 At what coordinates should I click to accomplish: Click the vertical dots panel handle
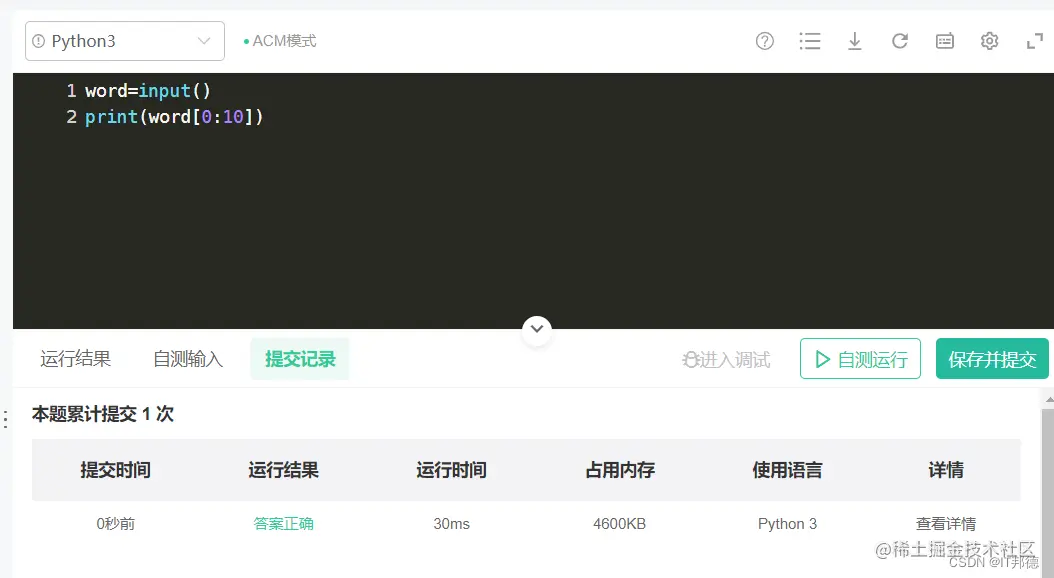5,419
